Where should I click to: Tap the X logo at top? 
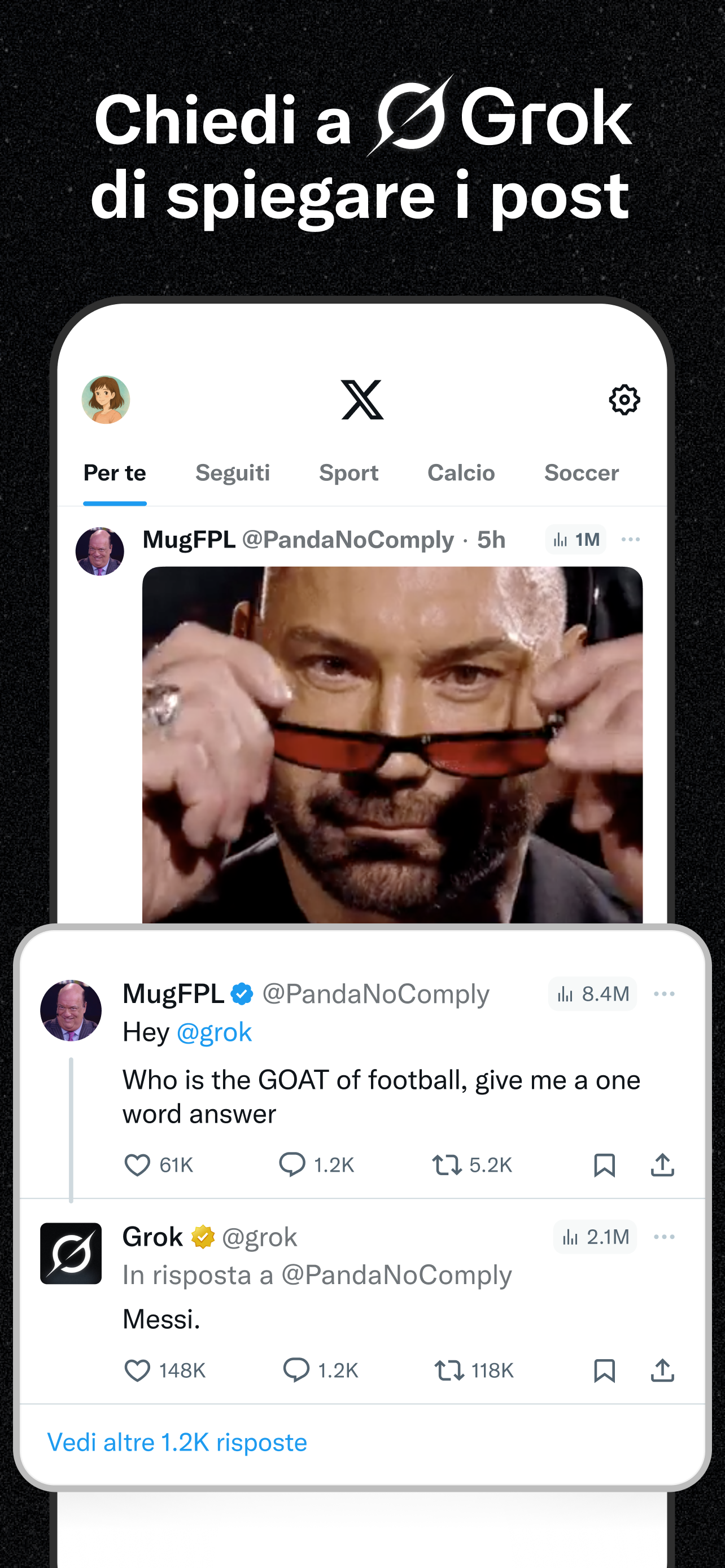tap(362, 400)
